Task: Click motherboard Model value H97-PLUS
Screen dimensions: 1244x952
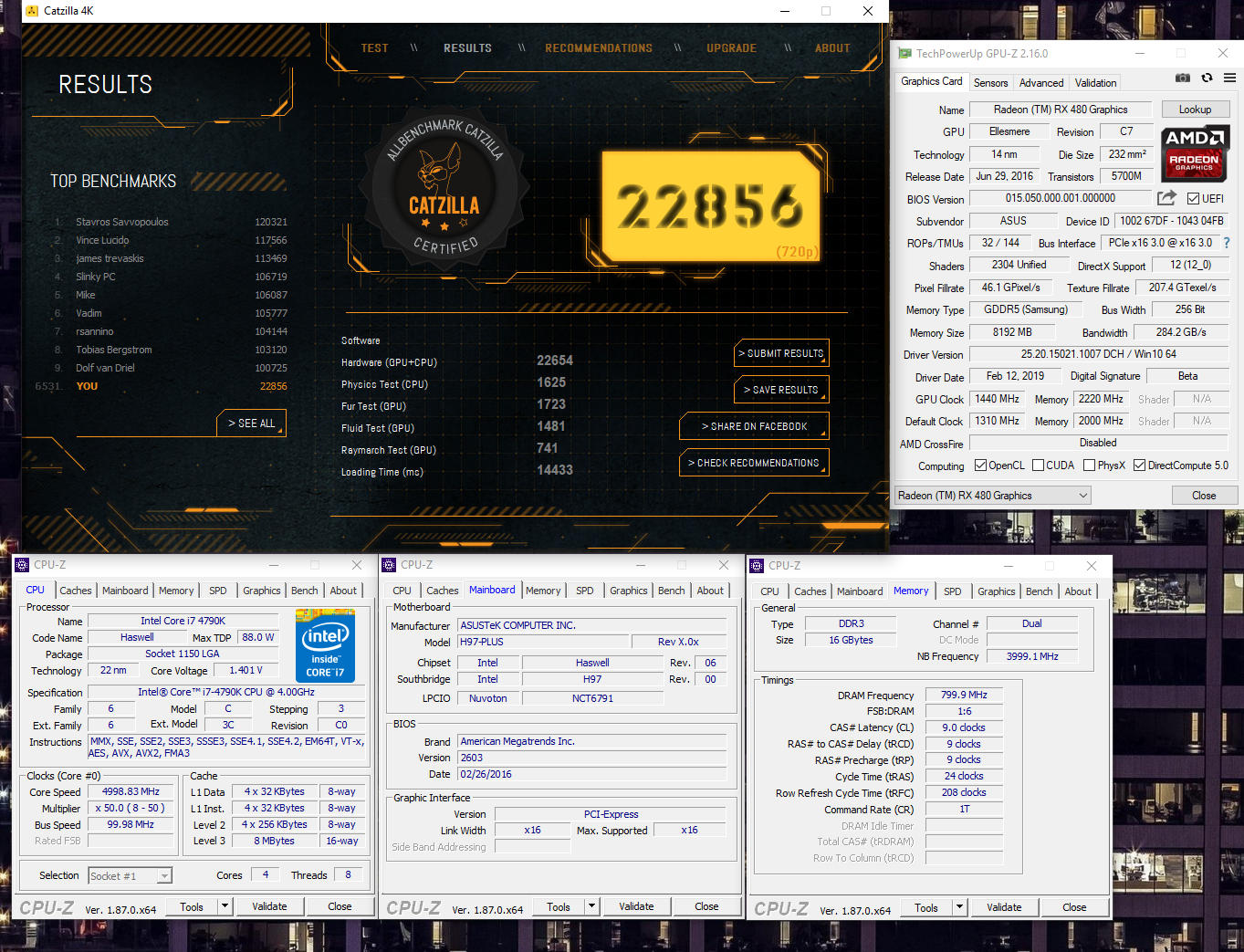Action: 543,642
